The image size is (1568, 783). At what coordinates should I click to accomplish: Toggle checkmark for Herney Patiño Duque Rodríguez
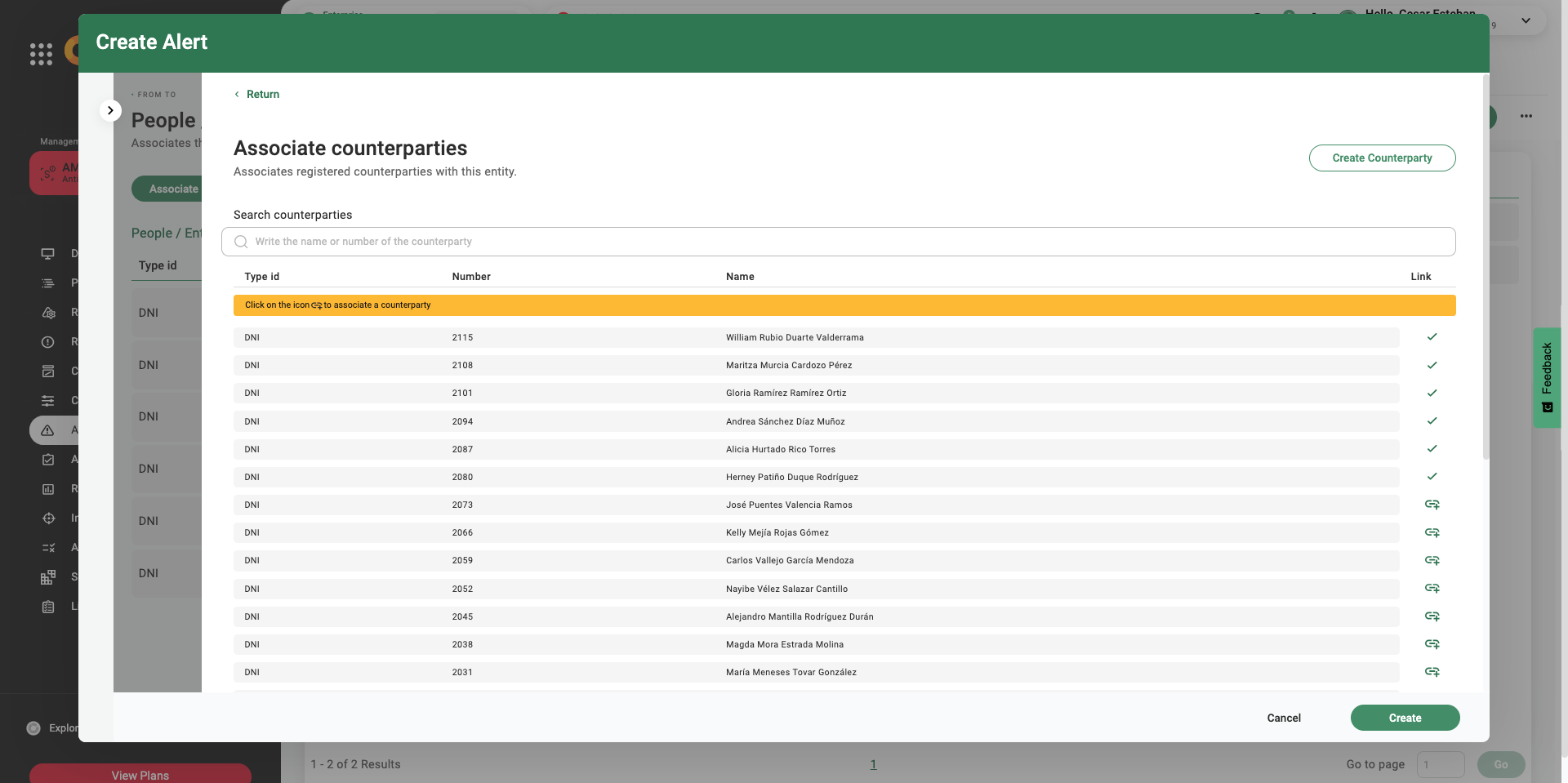coord(1432,477)
